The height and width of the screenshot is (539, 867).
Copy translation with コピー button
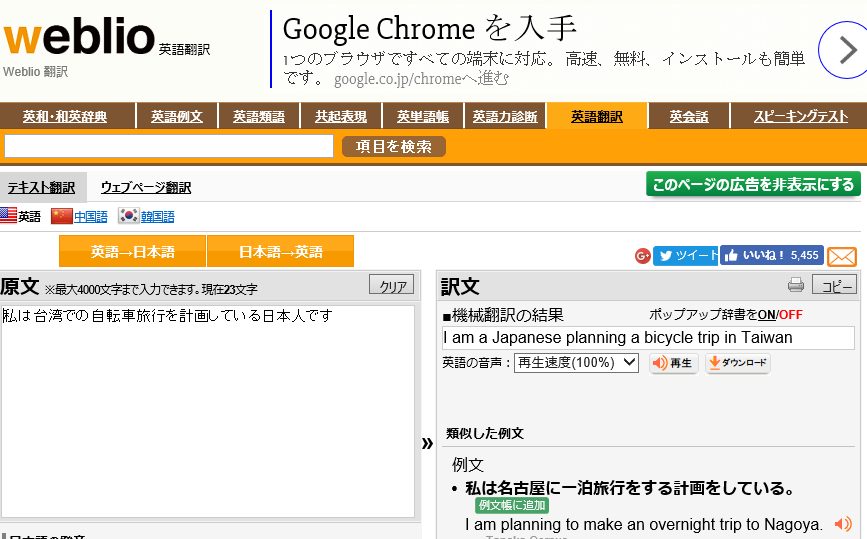pos(834,285)
